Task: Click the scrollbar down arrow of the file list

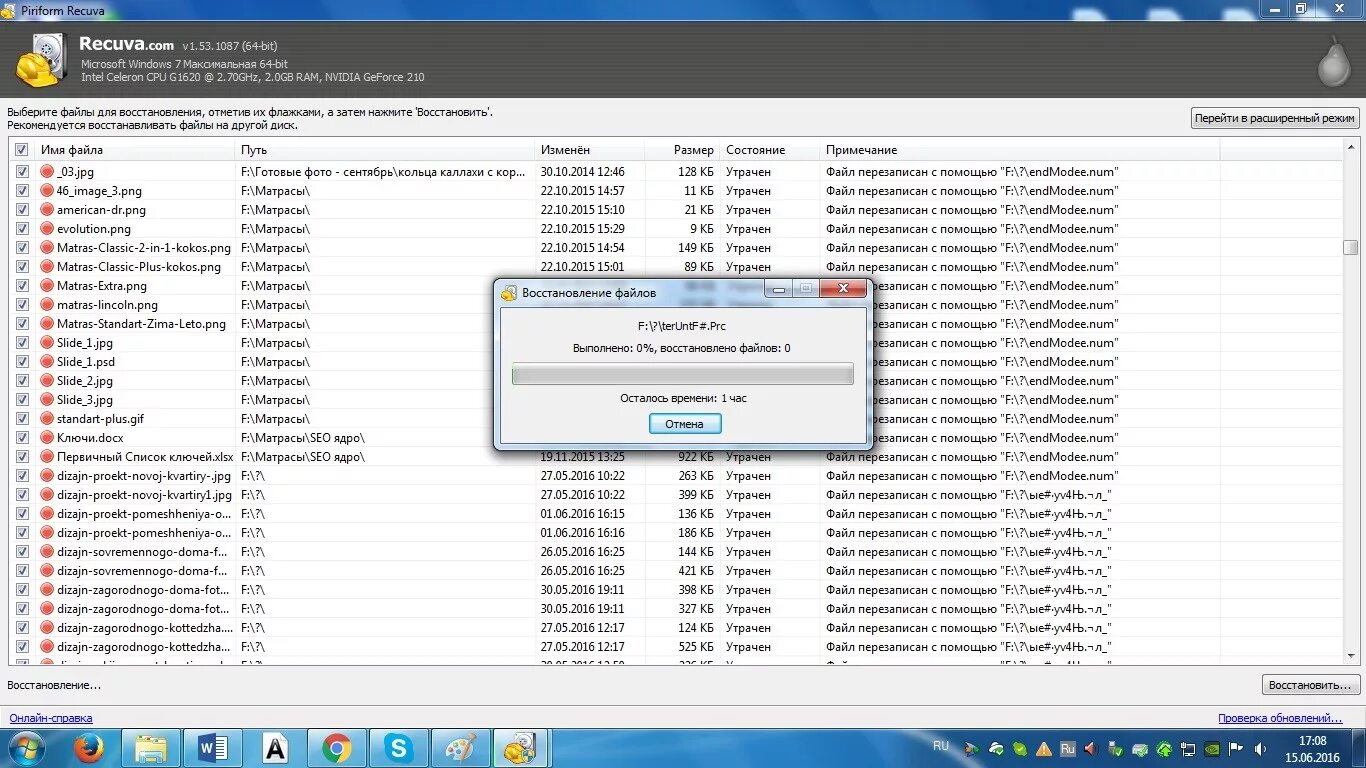Action: point(1351,656)
